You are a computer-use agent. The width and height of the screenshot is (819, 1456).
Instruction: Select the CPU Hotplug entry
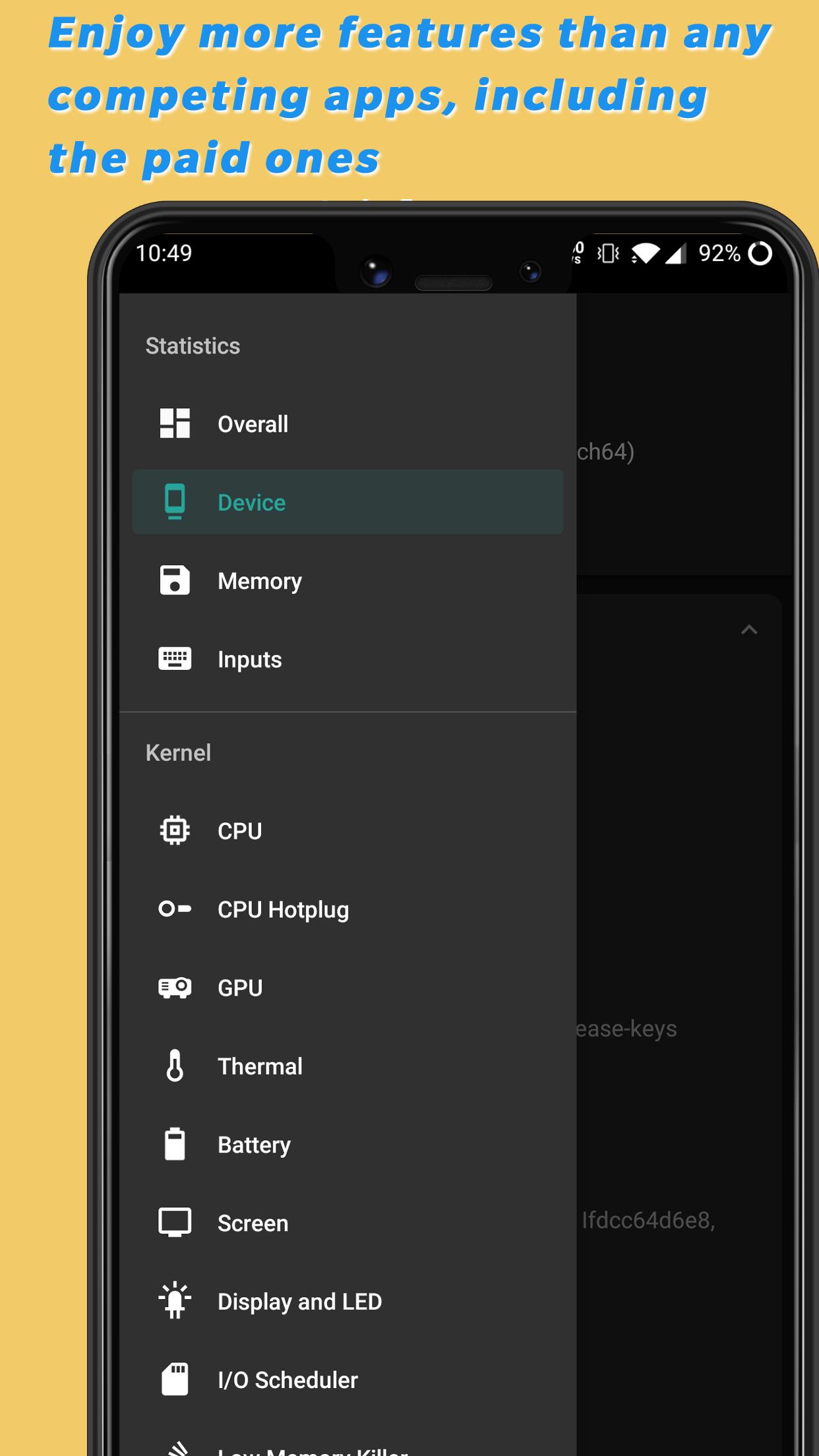283,909
